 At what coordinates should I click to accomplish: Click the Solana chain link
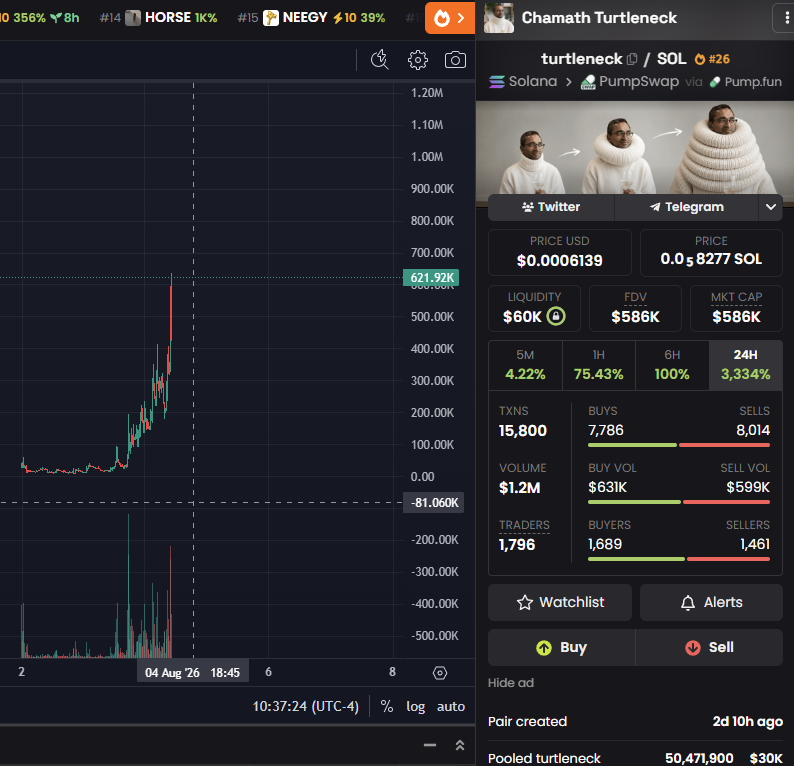click(523, 82)
